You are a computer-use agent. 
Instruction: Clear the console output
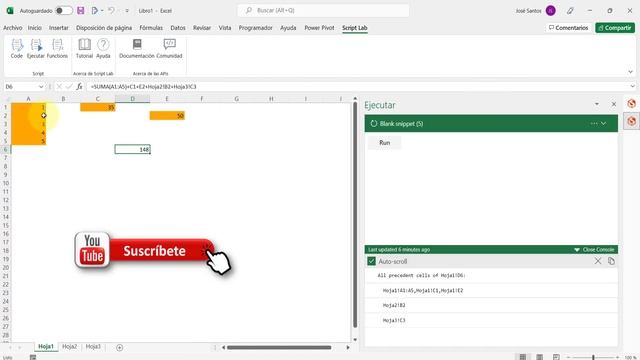tap(598, 261)
